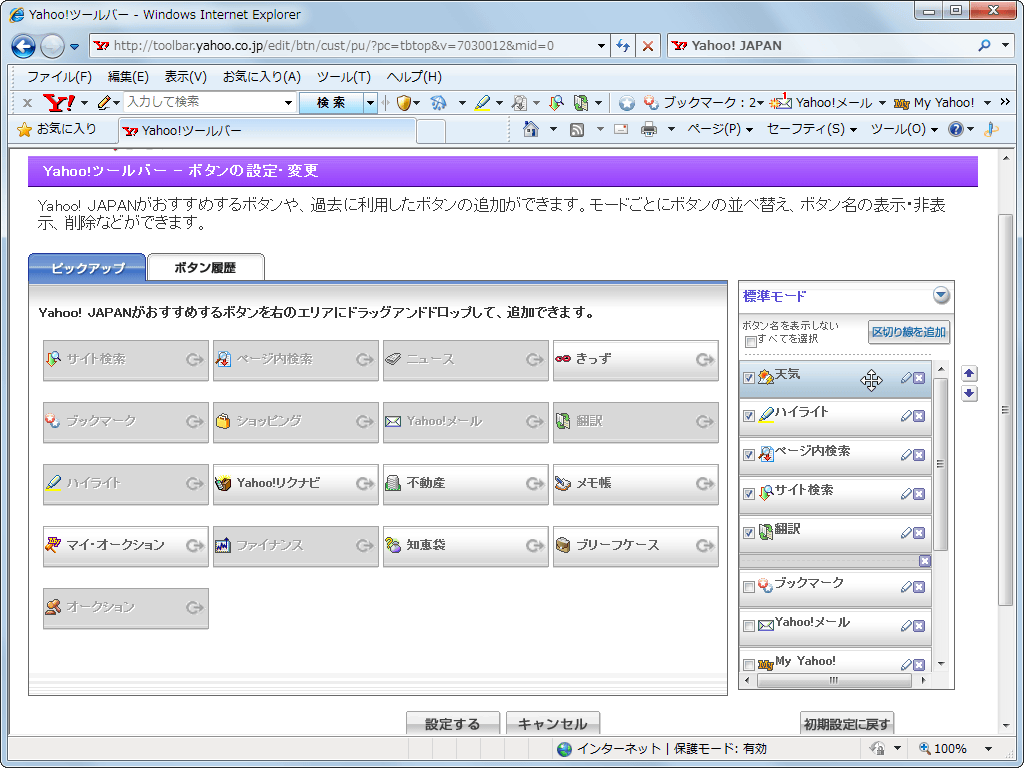
Task: Click the page vertical scrollbar thumb
Action: pos(1005,409)
